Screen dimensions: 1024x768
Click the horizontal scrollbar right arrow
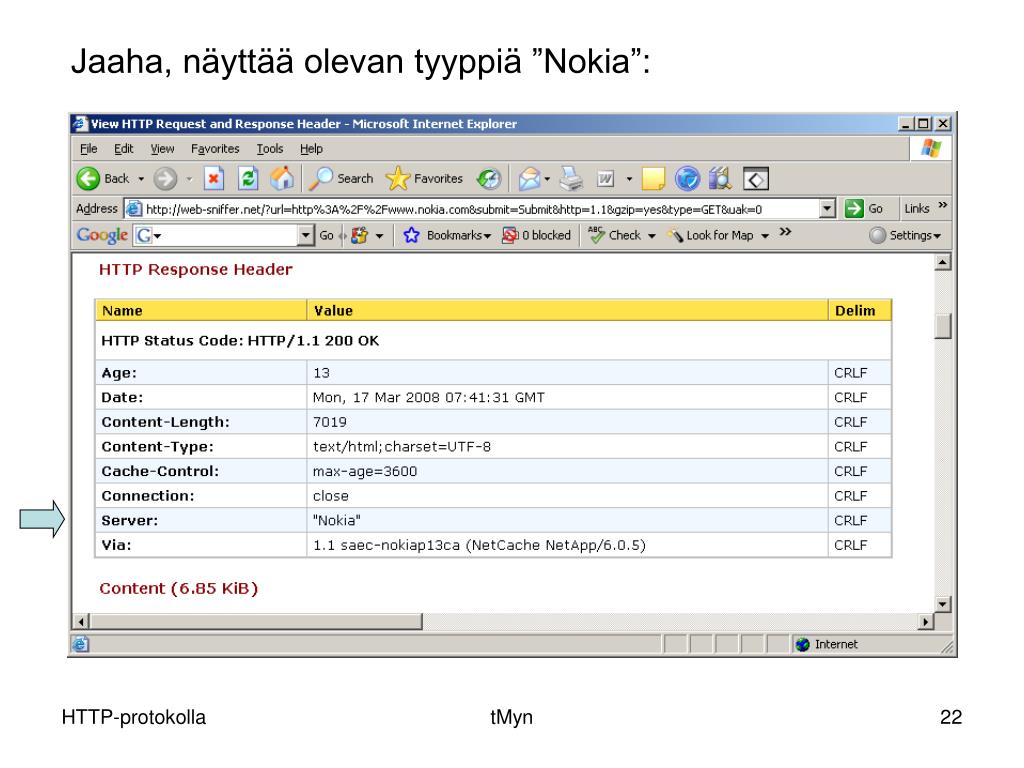click(x=925, y=622)
